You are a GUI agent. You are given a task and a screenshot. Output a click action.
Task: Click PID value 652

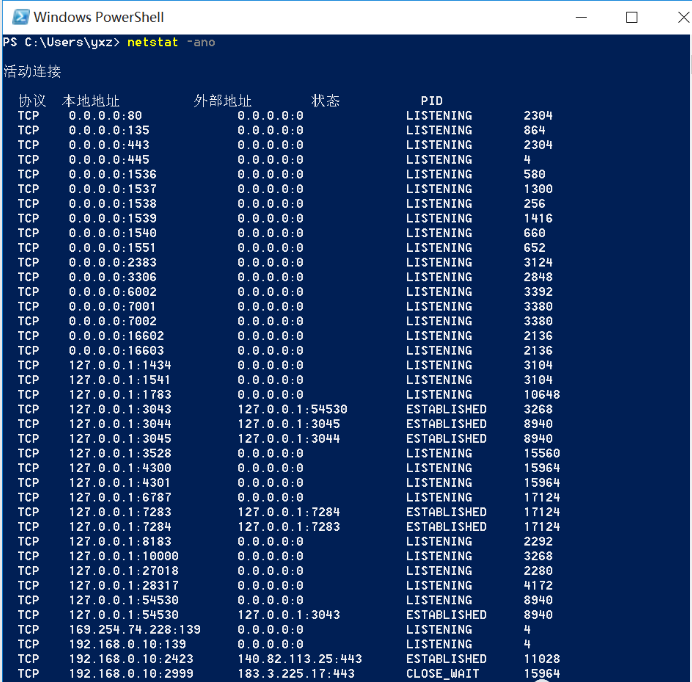[x=534, y=248]
